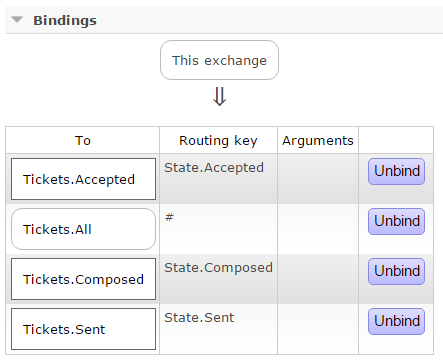Unbind the State.Composed binding
The height and width of the screenshot is (362, 443).
[x=396, y=271]
